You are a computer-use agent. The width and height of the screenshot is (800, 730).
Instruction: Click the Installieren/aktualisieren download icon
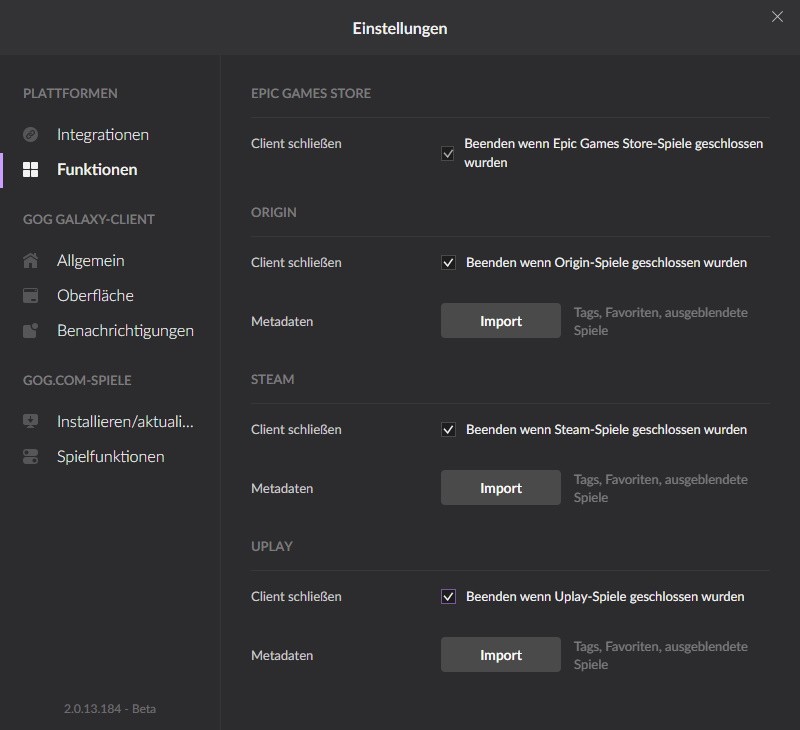coord(31,421)
